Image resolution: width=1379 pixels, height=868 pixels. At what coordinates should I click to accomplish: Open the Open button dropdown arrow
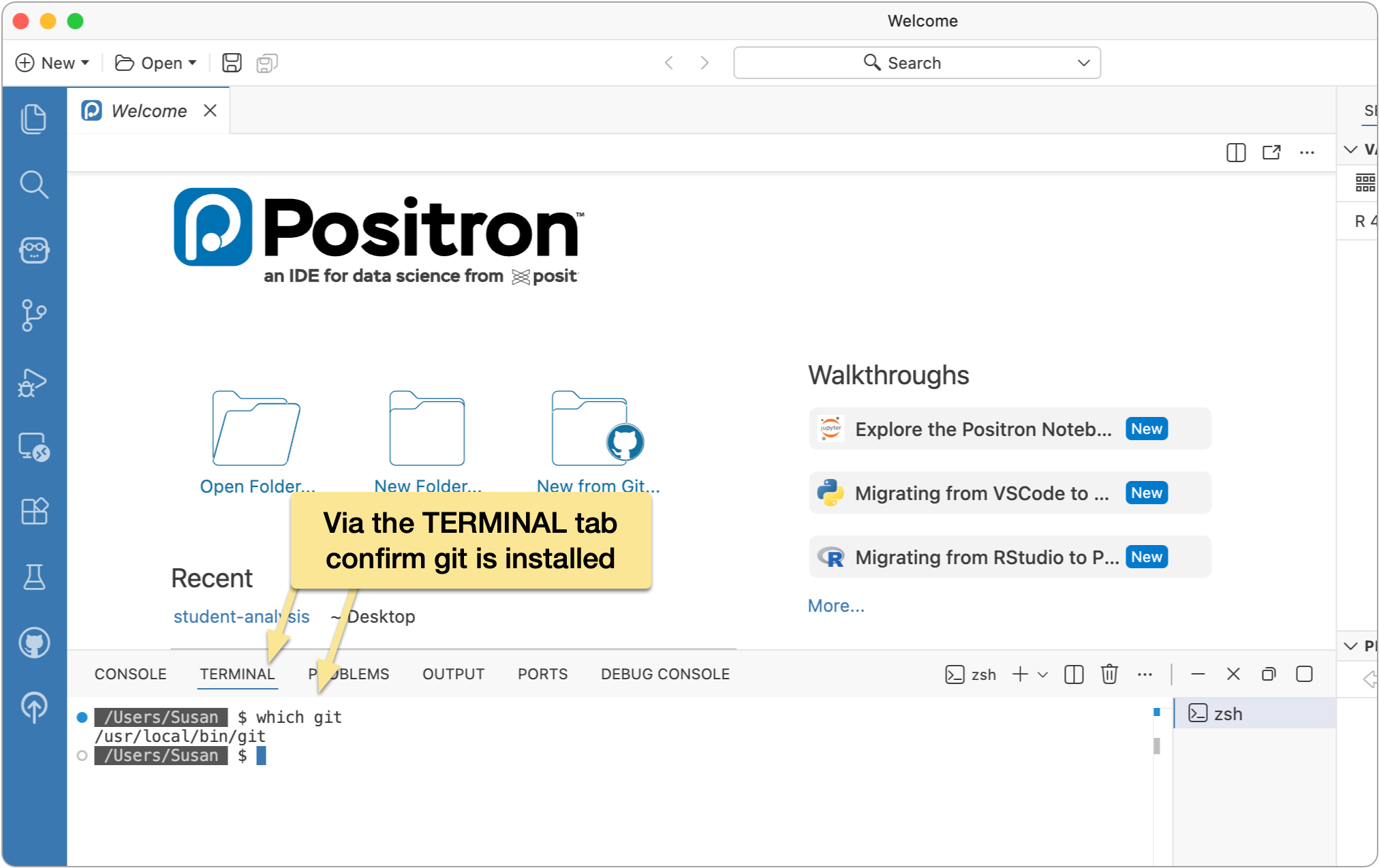(x=193, y=62)
